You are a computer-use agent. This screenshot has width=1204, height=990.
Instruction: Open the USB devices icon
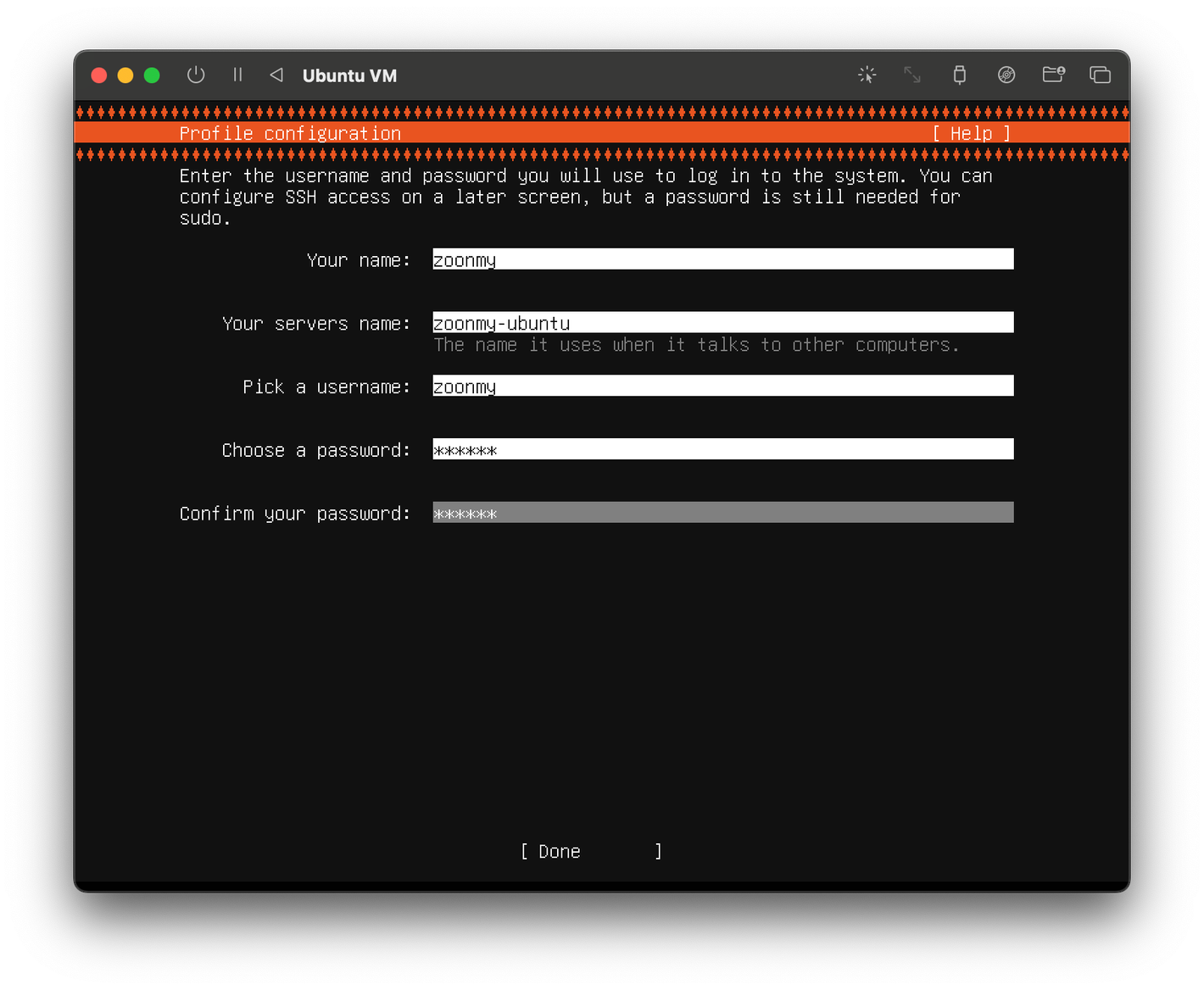(x=959, y=75)
